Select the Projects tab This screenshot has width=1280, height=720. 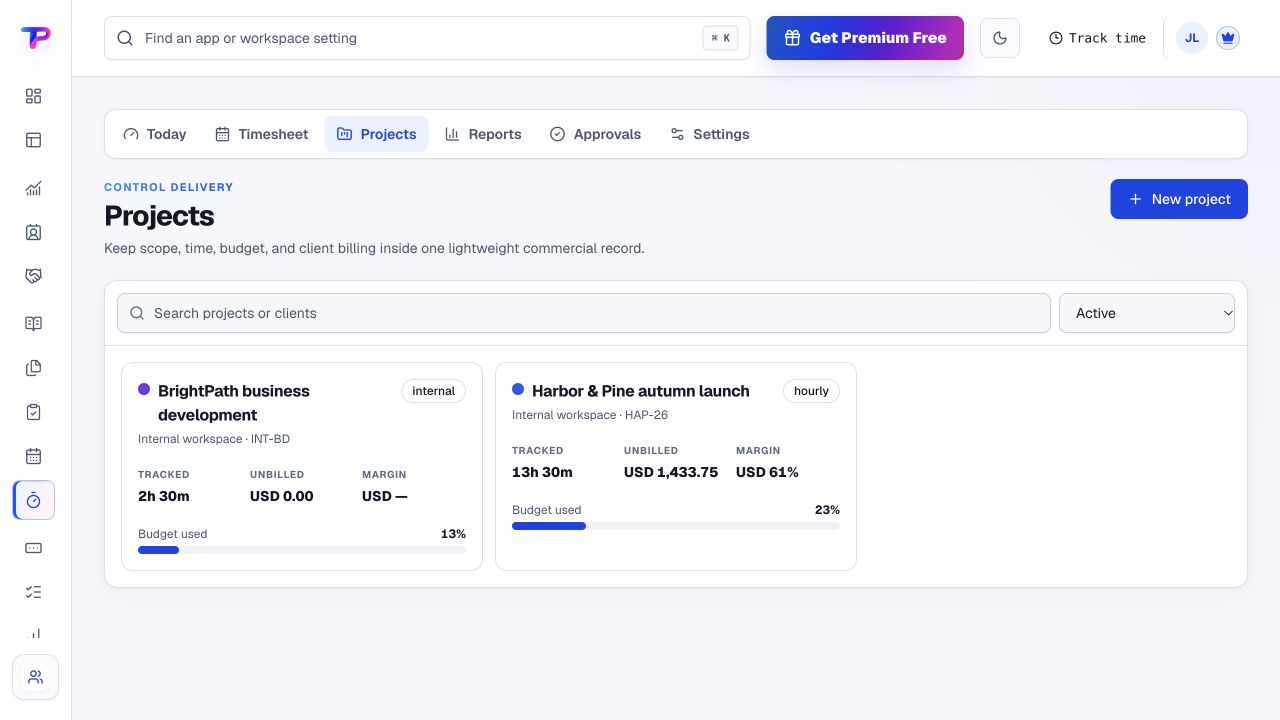click(x=377, y=134)
